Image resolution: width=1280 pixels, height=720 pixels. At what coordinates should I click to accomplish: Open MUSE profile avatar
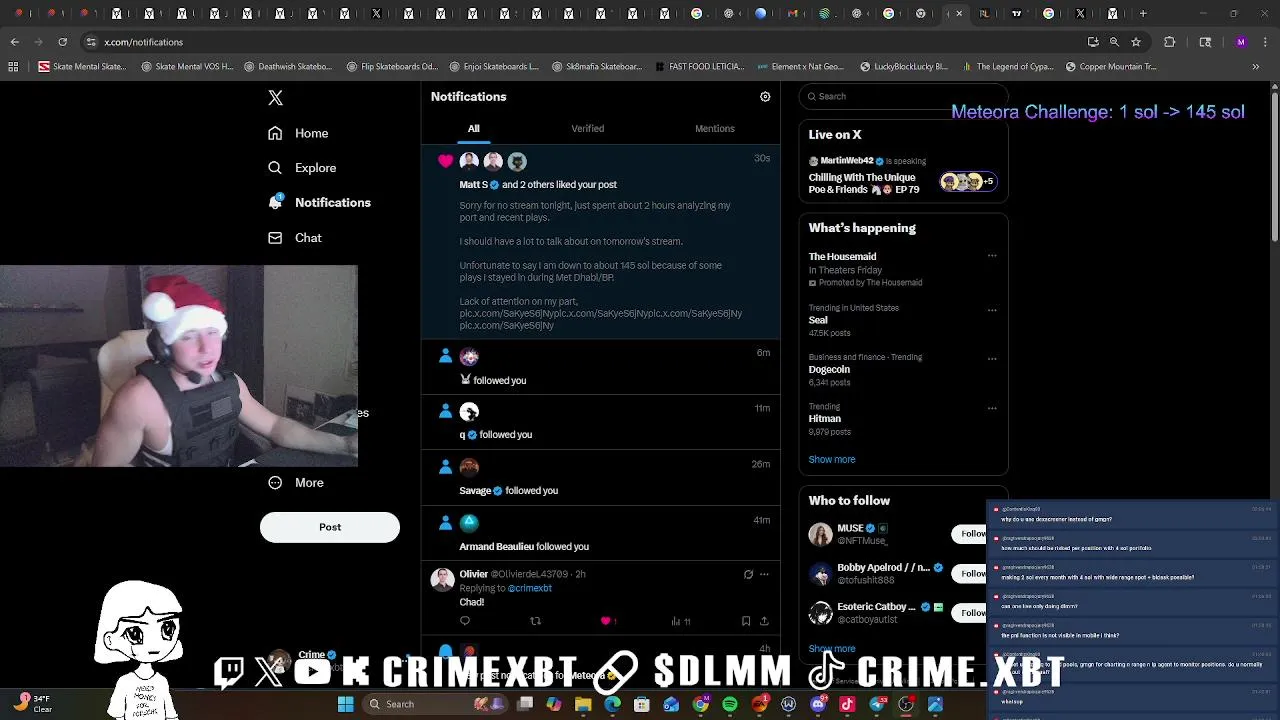[x=821, y=534]
